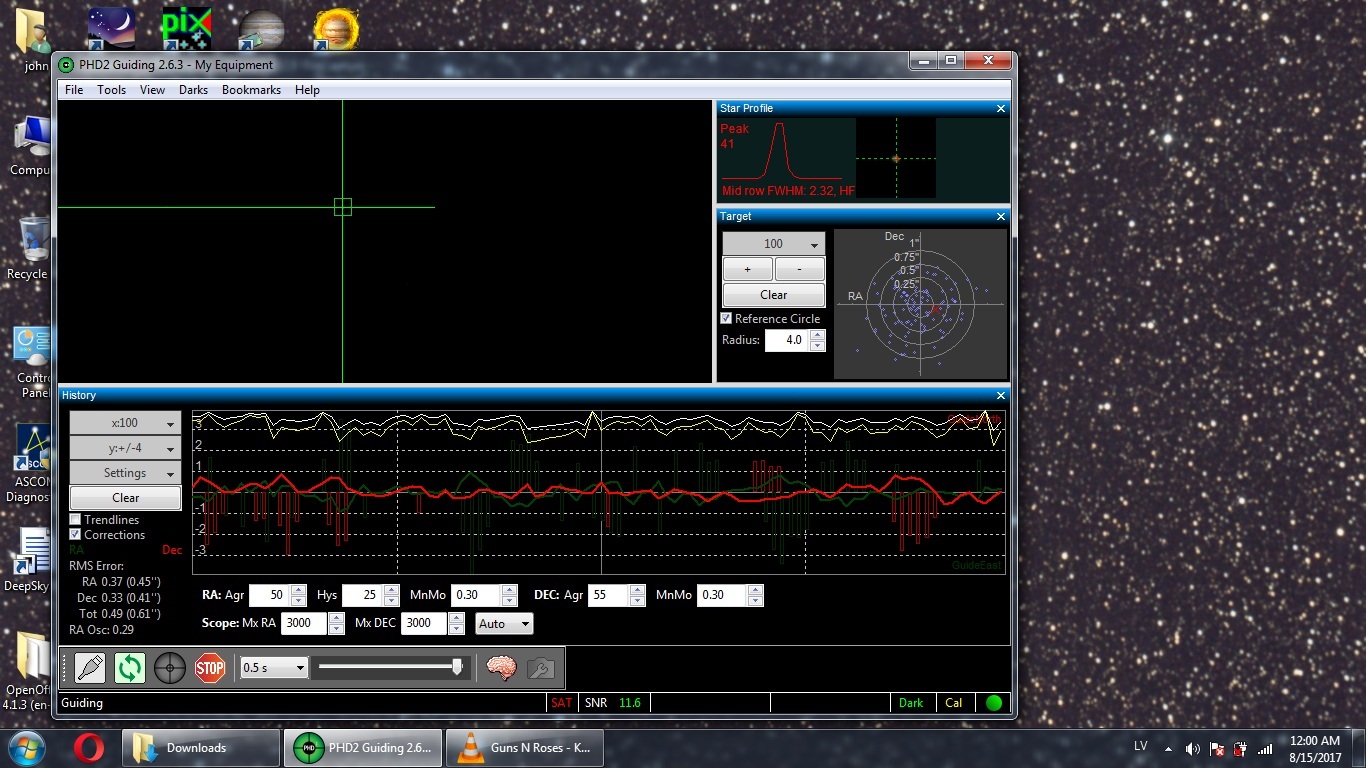
Task: Close the Star Profile panel
Action: coord(1001,108)
